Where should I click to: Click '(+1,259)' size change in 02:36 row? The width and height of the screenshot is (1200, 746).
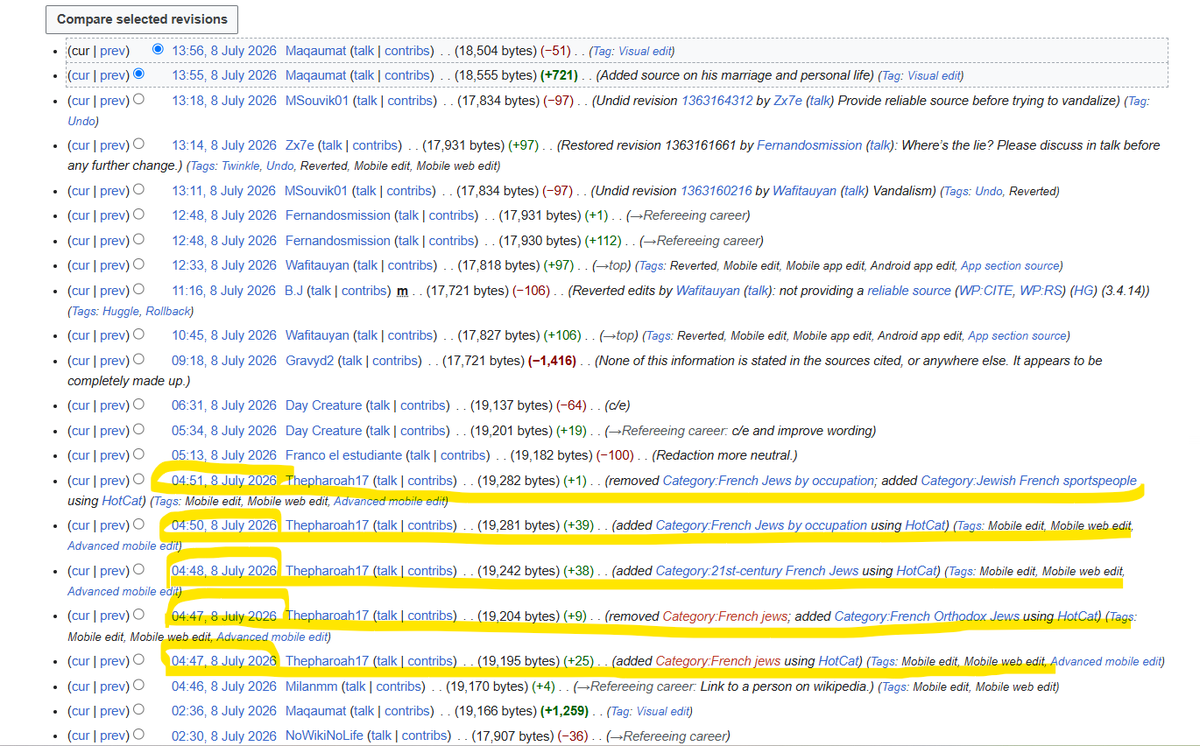pos(563,711)
